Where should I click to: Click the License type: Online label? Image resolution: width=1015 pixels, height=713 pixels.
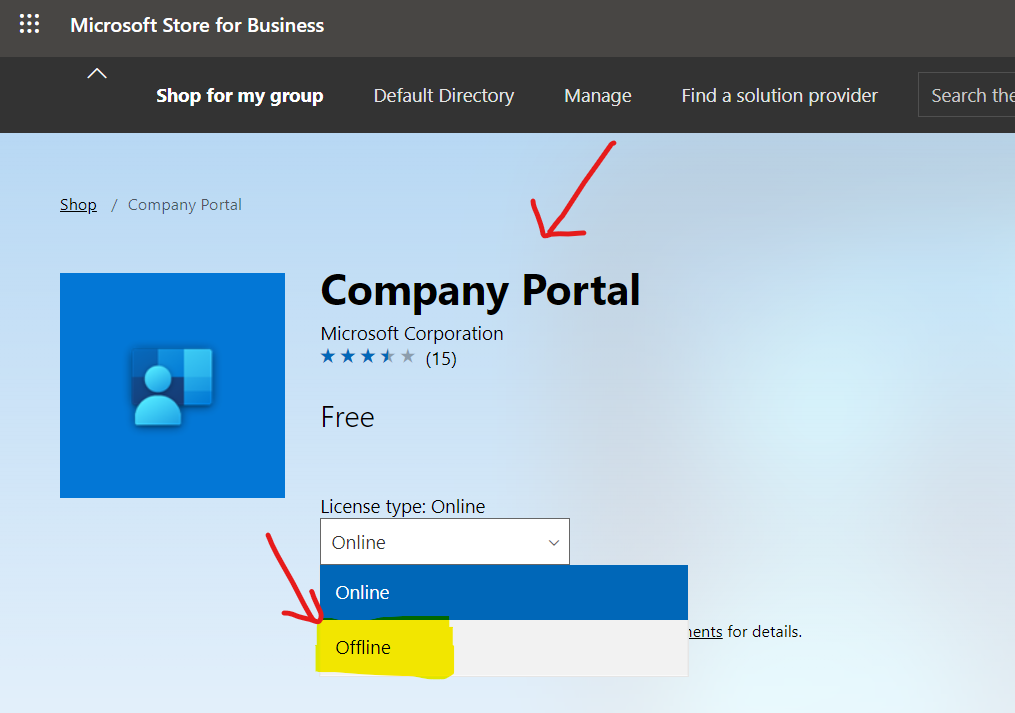point(403,506)
